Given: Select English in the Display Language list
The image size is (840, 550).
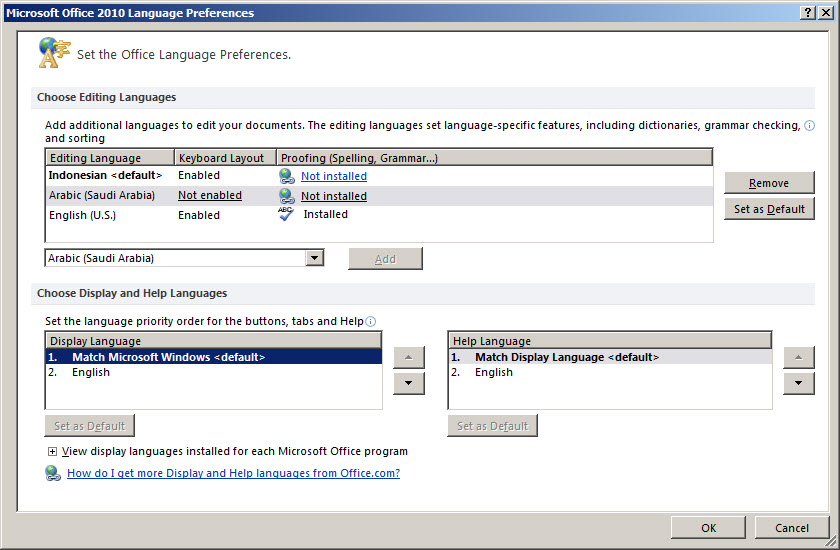Looking at the screenshot, I should 214,372.
